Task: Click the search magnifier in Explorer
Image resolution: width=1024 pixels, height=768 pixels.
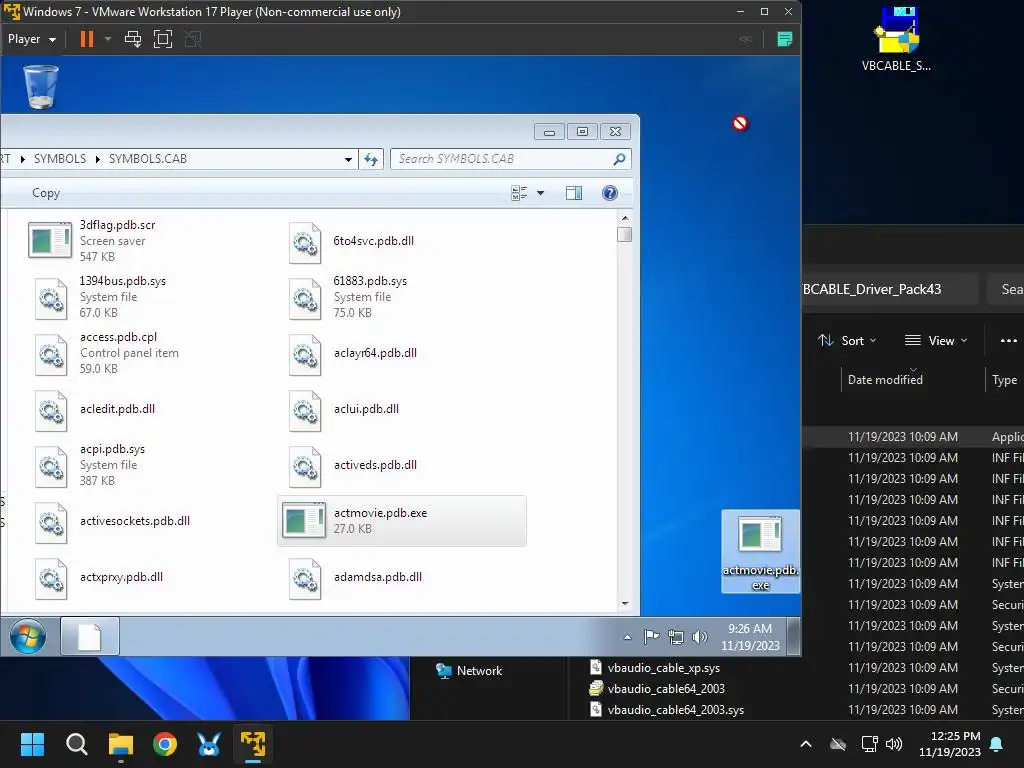Action: click(619, 159)
